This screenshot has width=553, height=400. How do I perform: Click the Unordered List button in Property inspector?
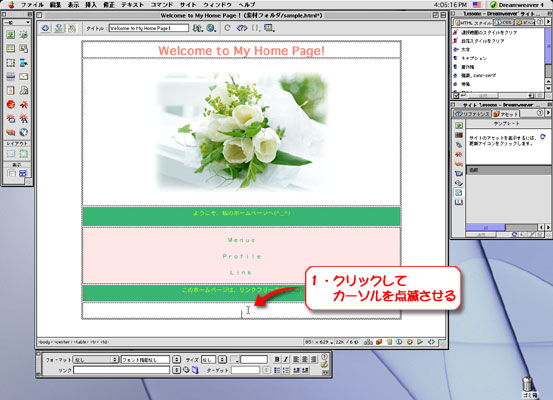coord(277,370)
